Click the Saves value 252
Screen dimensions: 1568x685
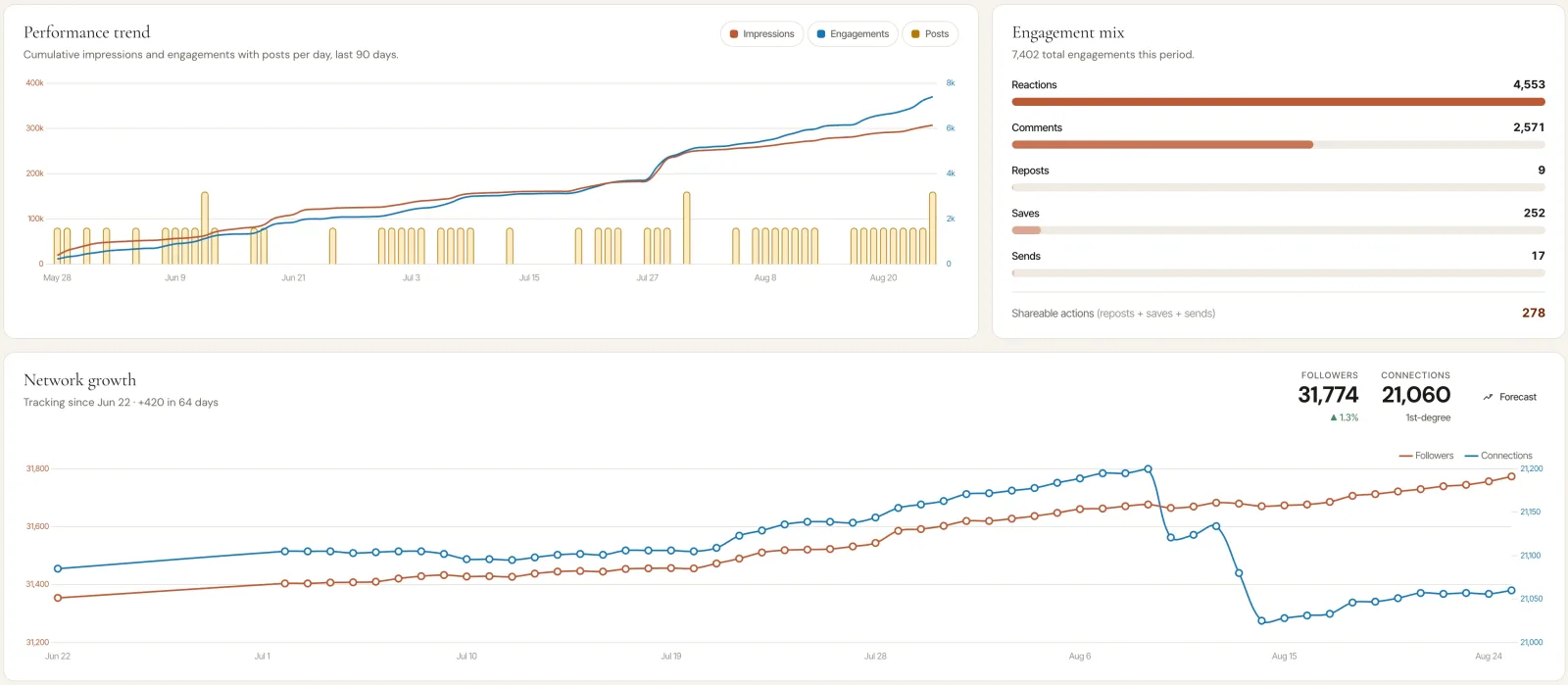click(1535, 213)
